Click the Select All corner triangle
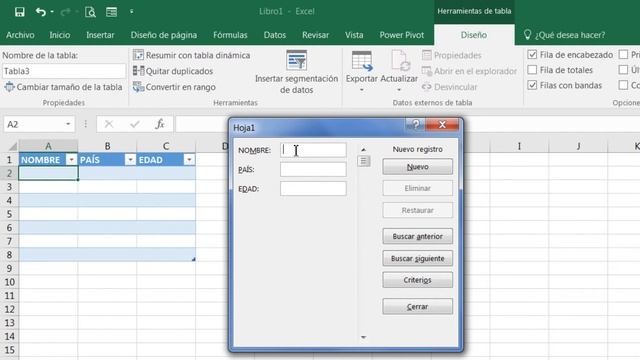Image resolution: width=640 pixels, height=360 pixels. pyautogui.click(x=13, y=146)
